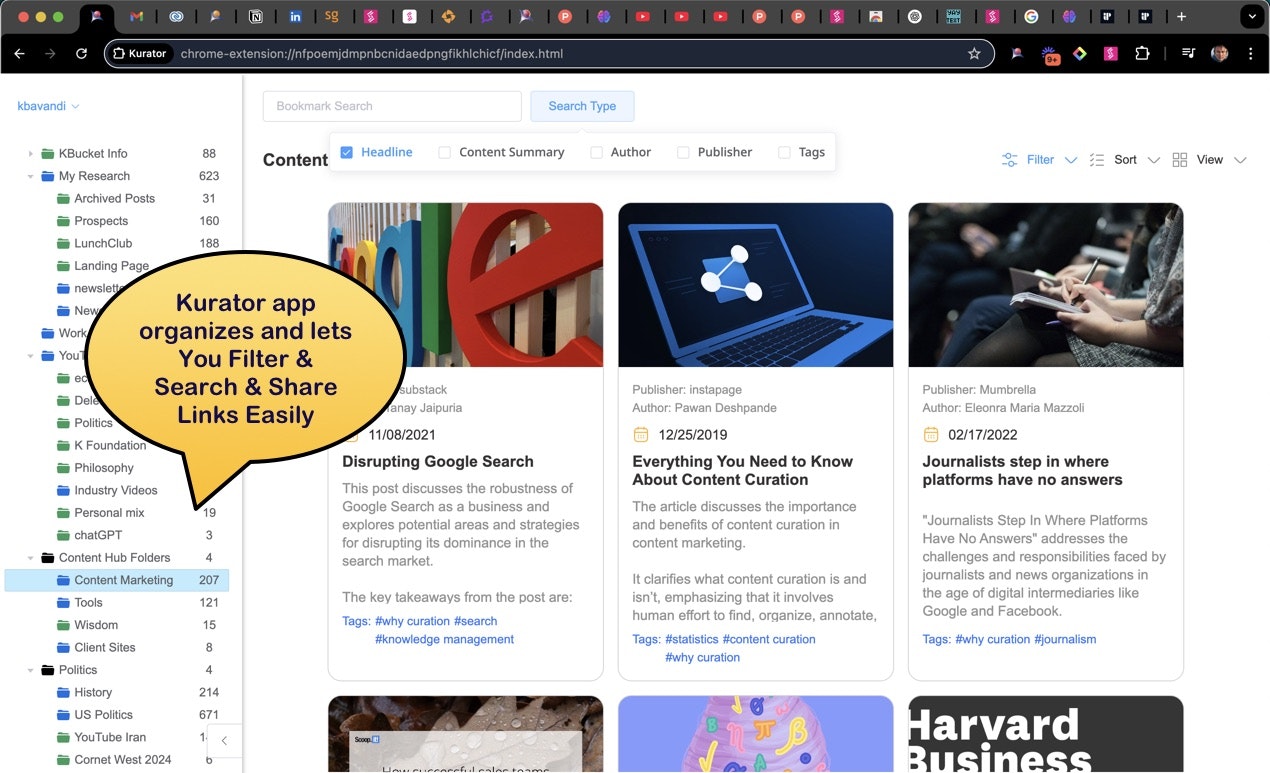Viewport: 1270px width, 773px height.
Task: Open the Chrome tab search dropdown
Action: tap(1251, 17)
